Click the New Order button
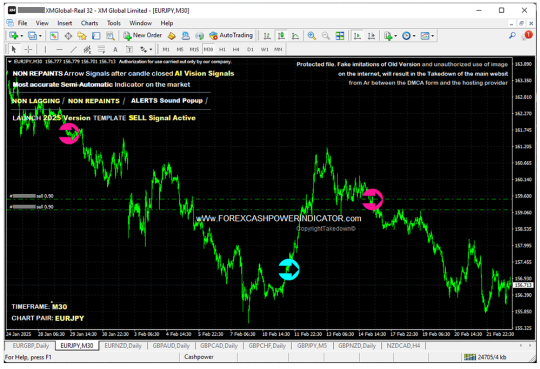This screenshot has width=540, height=369. coord(143,35)
